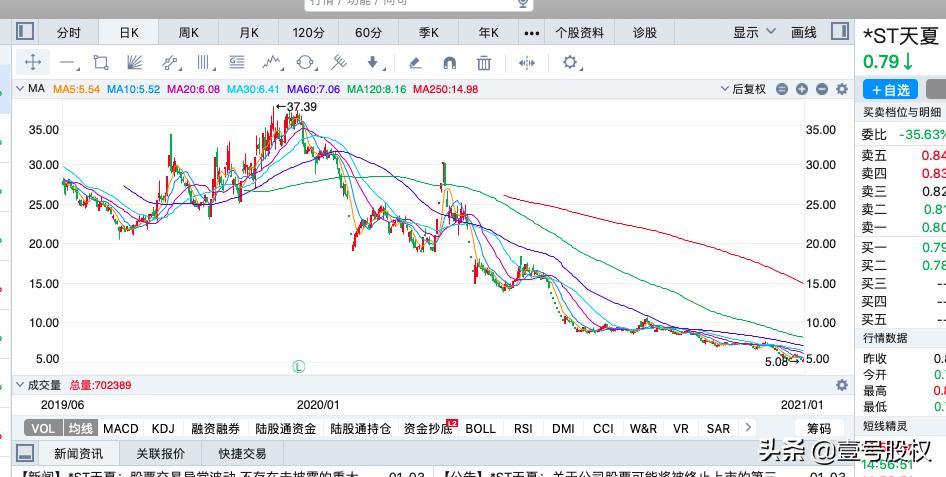Click the green L marker on chart
The image size is (946, 477).
[299, 366]
